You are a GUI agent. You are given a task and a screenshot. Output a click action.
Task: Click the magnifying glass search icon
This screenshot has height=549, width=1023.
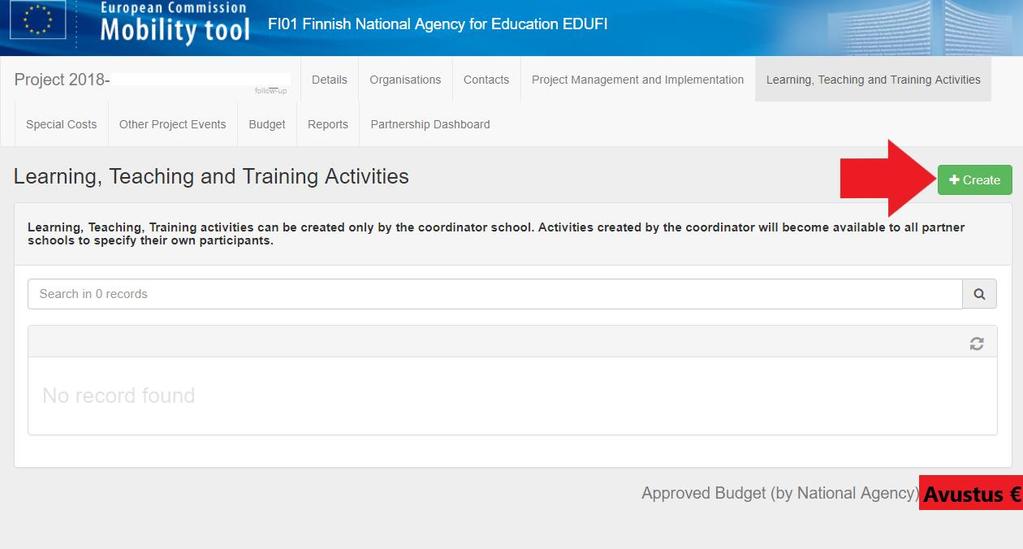pos(979,294)
